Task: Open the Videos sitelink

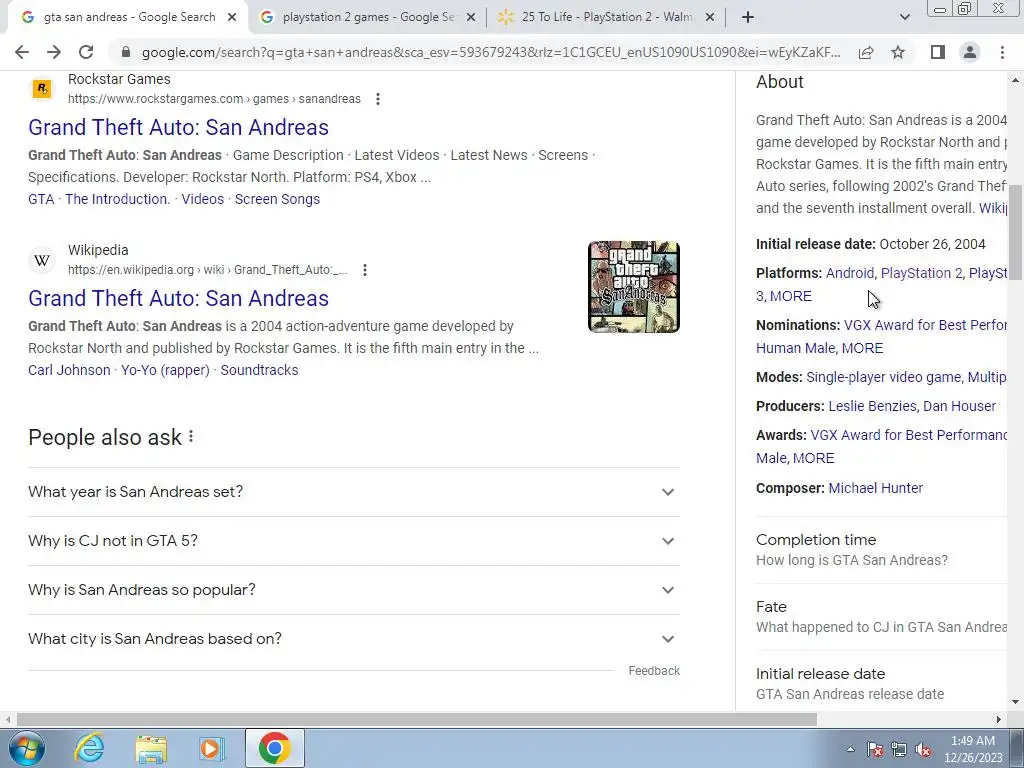Action: (x=202, y=199)
